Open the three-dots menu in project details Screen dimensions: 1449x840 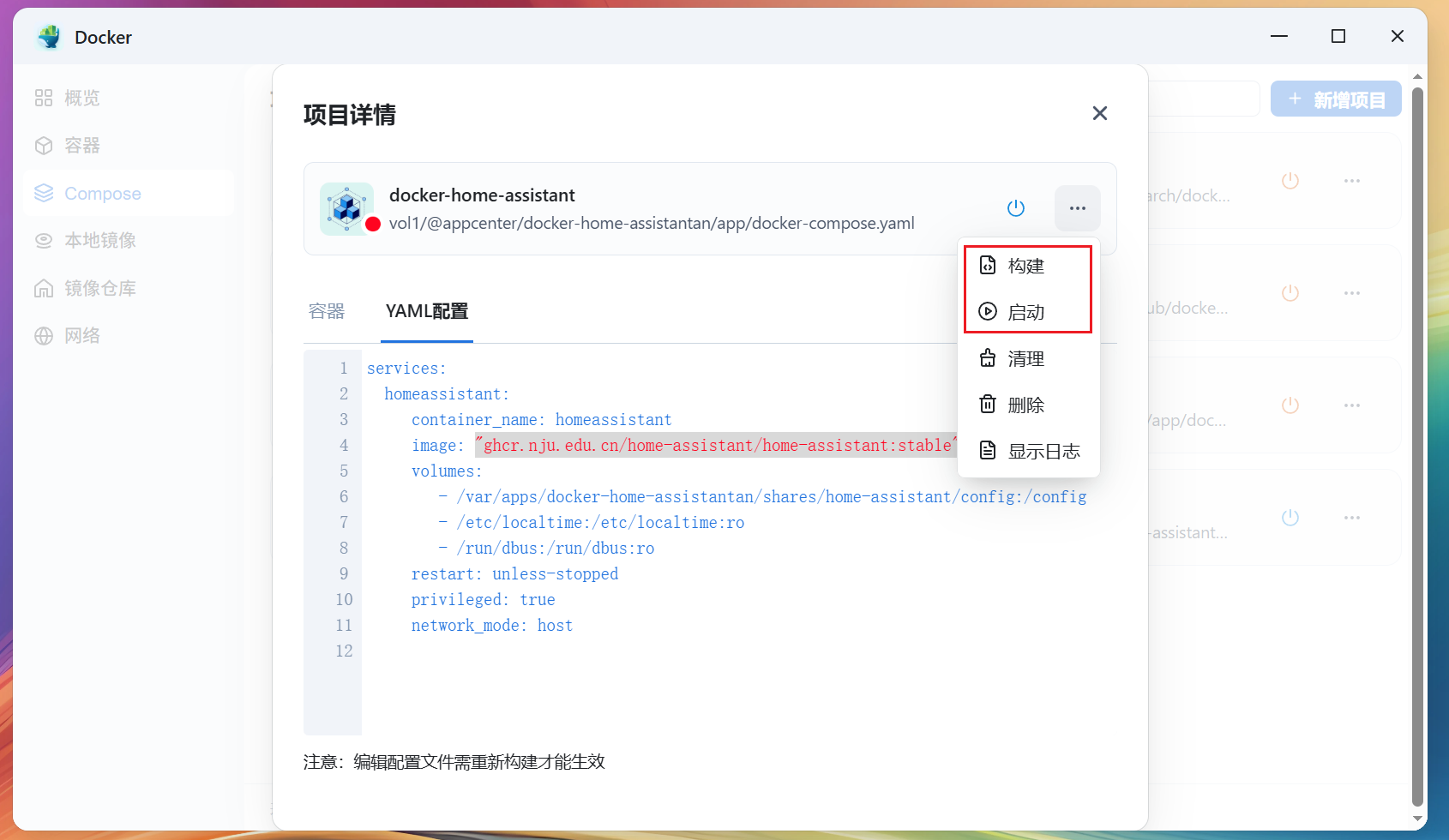click(x=1078, y=208)
